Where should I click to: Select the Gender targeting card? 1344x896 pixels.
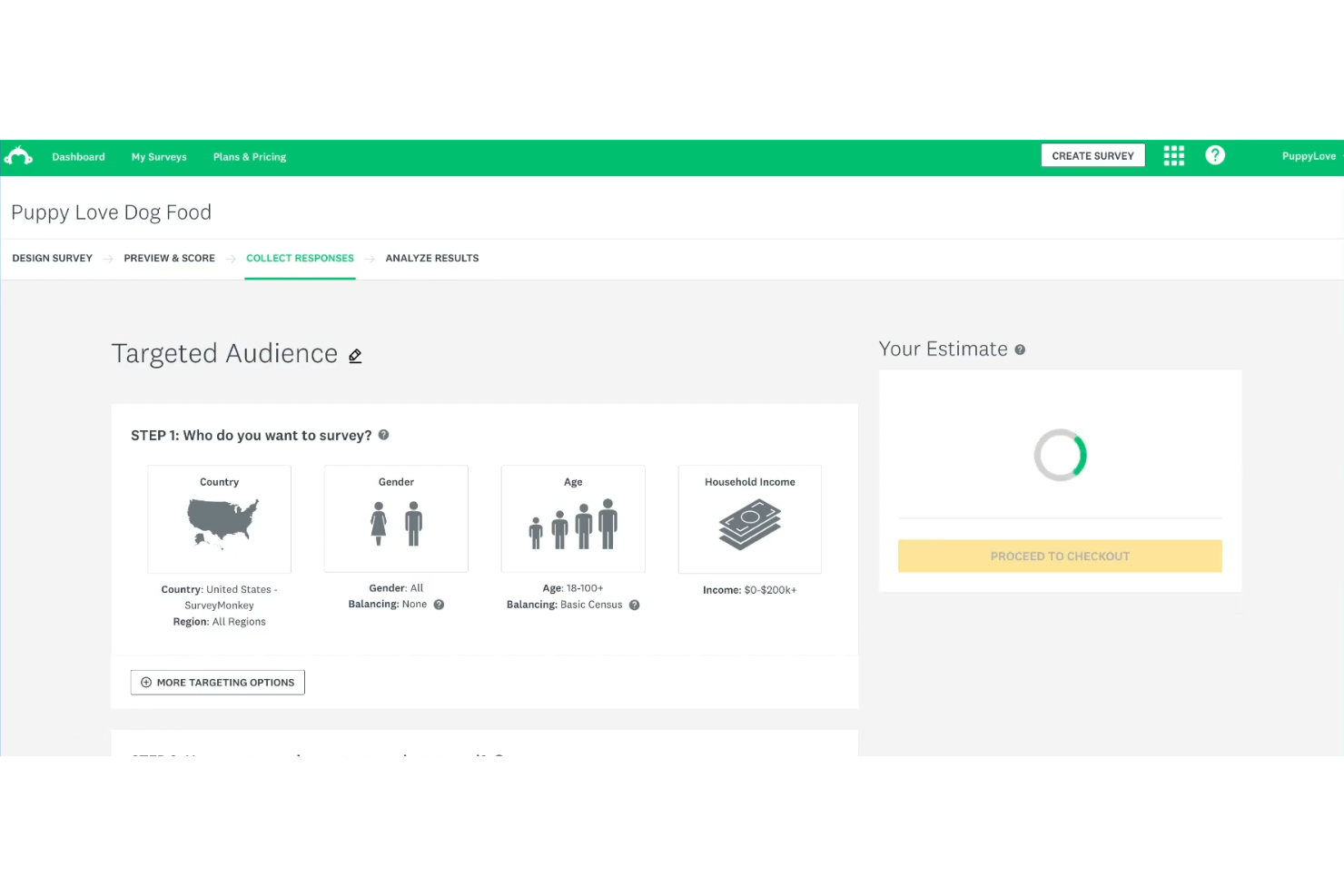coord(396,518)
